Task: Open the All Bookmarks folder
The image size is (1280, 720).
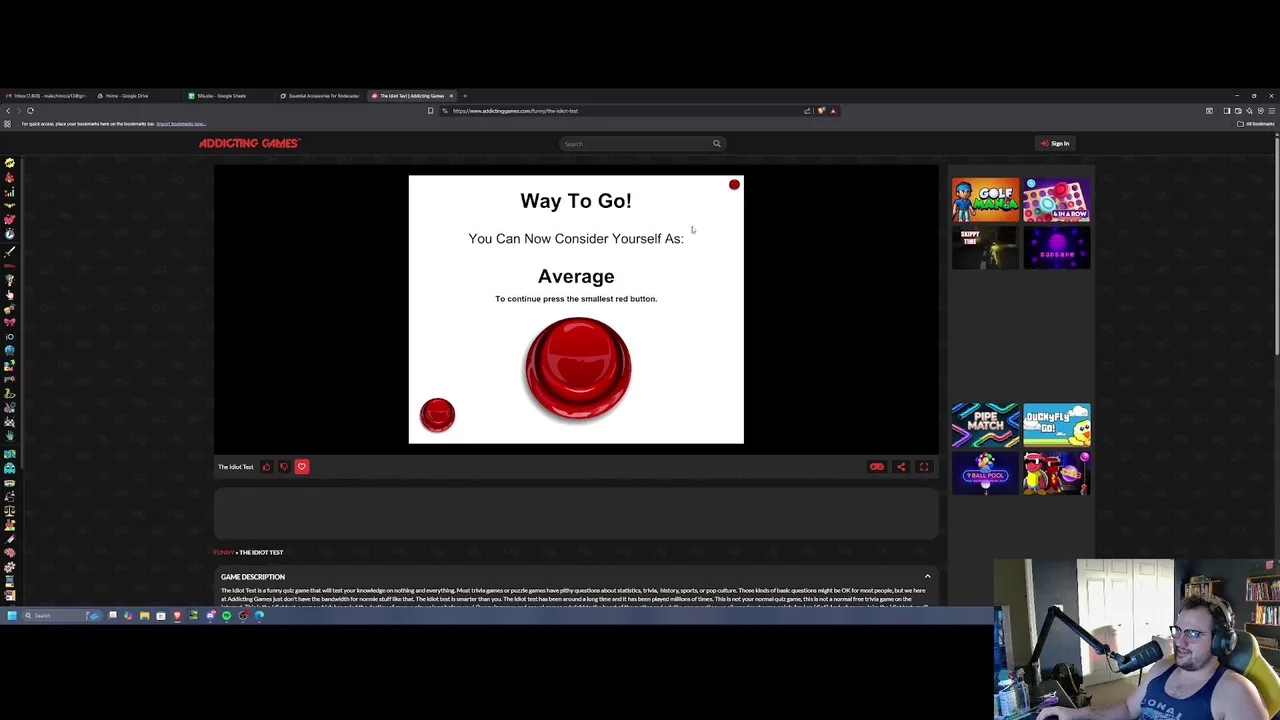Action: coord(1256,124)
